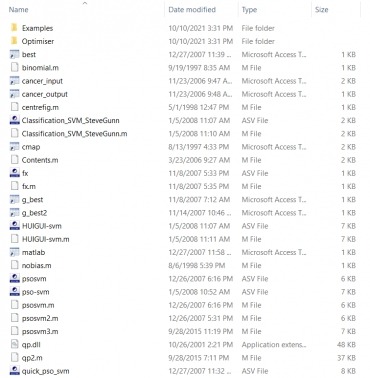Click the psosvm3.m file icon

coord(14,331)
